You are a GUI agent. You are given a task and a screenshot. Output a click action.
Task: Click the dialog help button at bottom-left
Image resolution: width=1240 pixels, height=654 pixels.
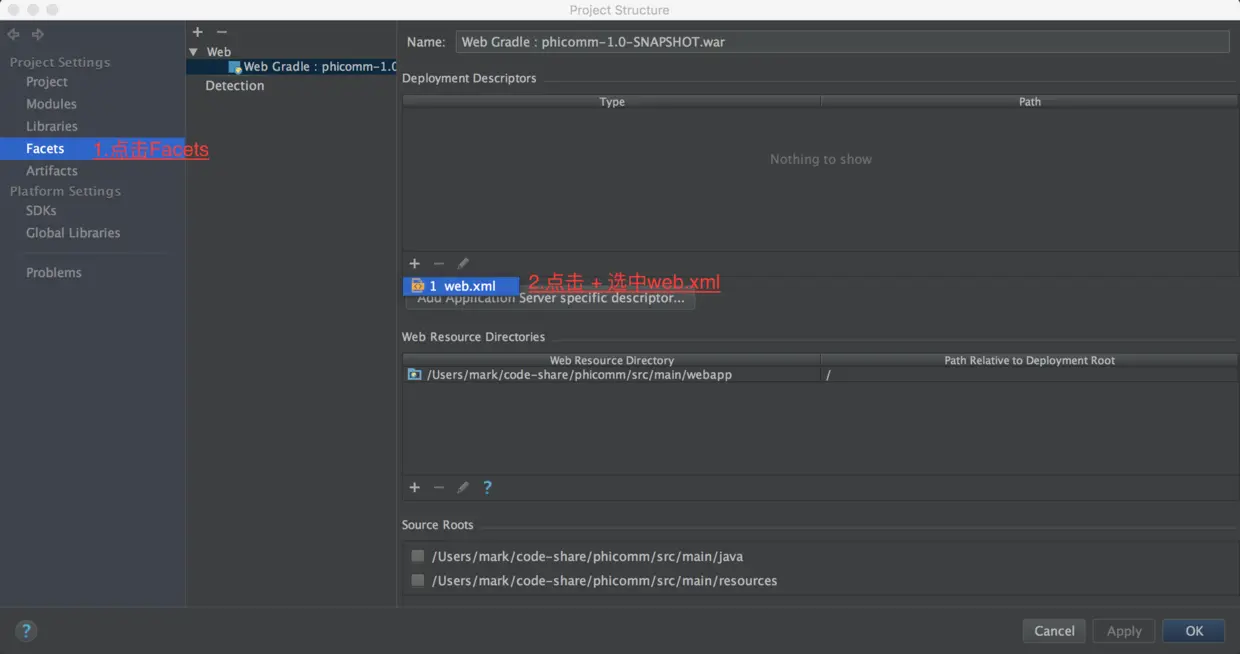pyautogui.click(x=26, y=631)
